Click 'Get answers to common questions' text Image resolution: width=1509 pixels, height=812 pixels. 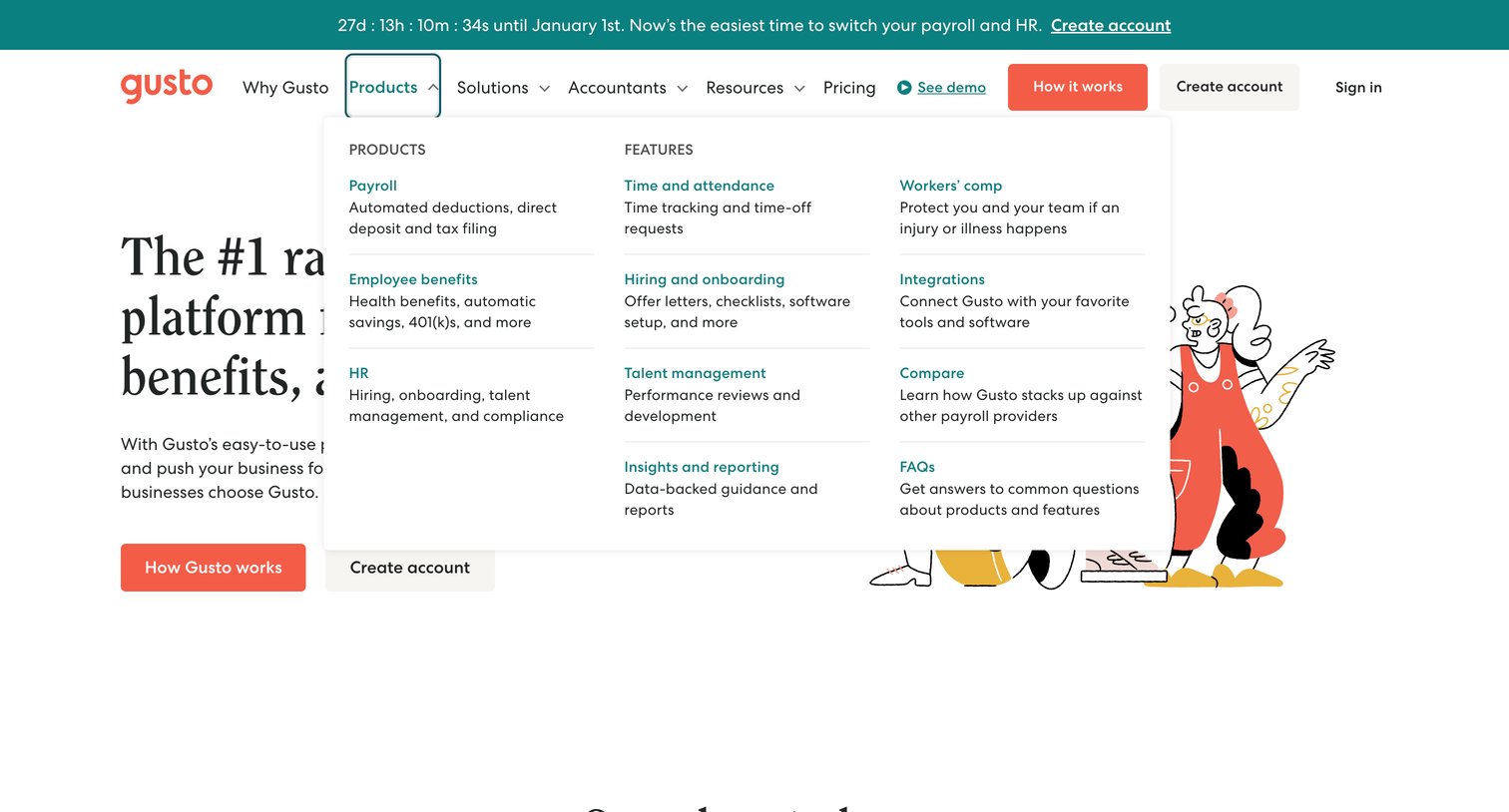[1019, 500]
